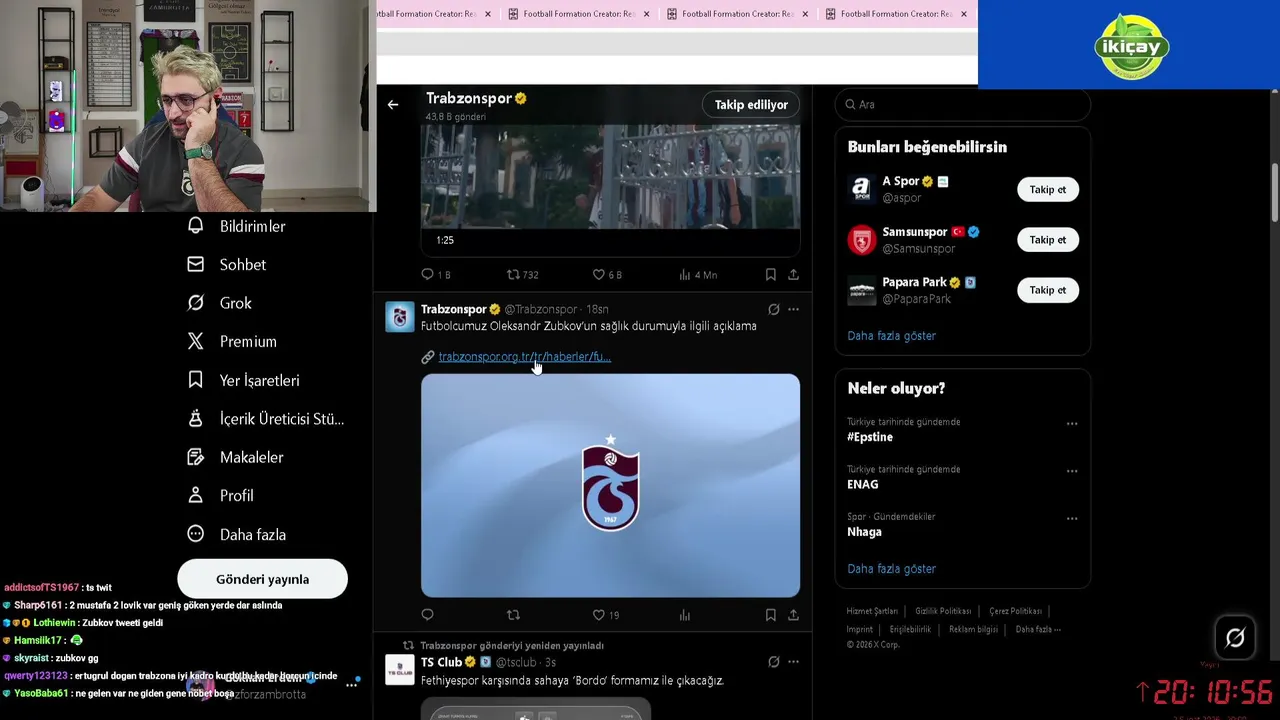
Task: Open Reklam bilgisi footer link
Action: (973, 630)
